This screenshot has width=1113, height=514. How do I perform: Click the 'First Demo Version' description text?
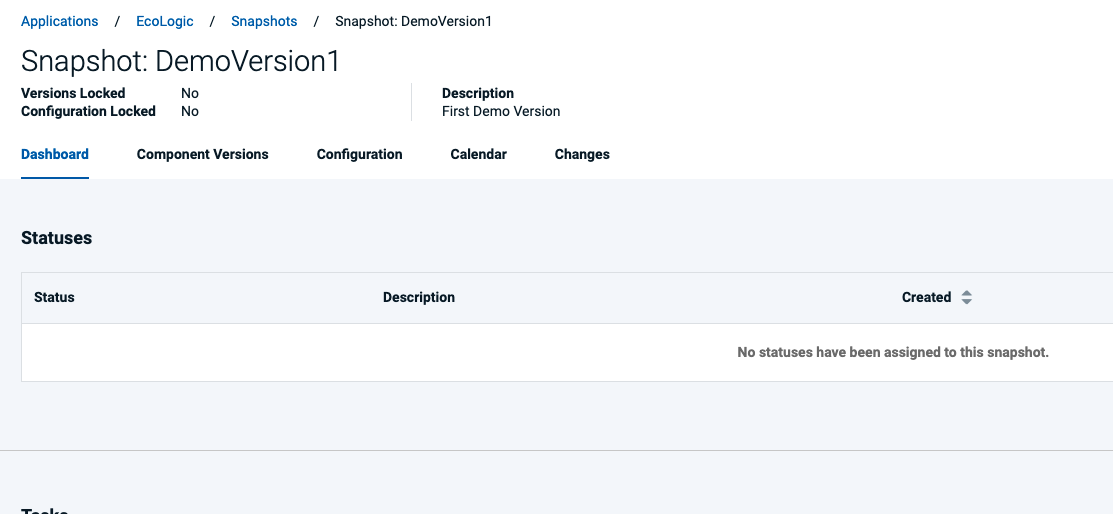501,111
